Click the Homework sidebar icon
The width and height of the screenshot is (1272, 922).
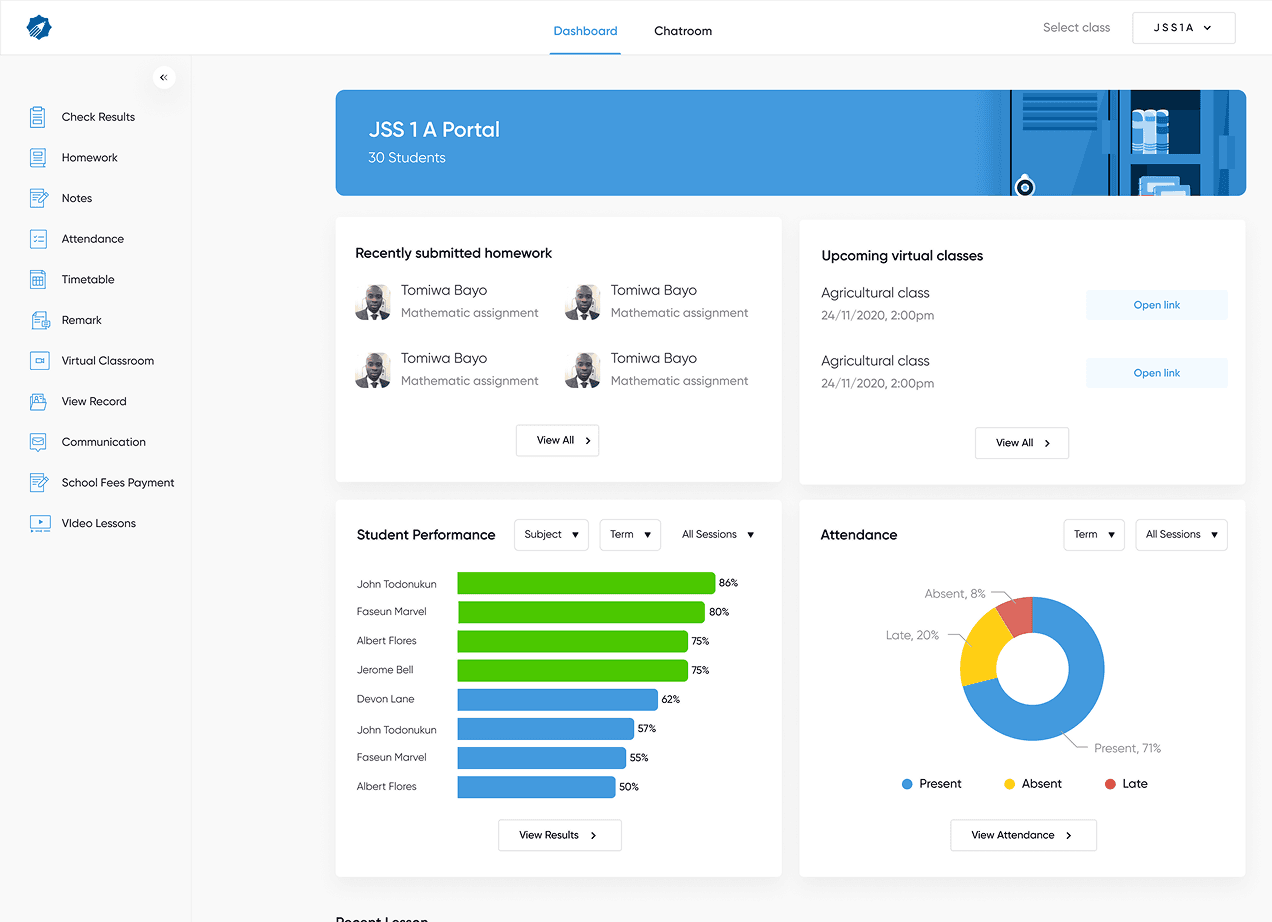(38, 158)
